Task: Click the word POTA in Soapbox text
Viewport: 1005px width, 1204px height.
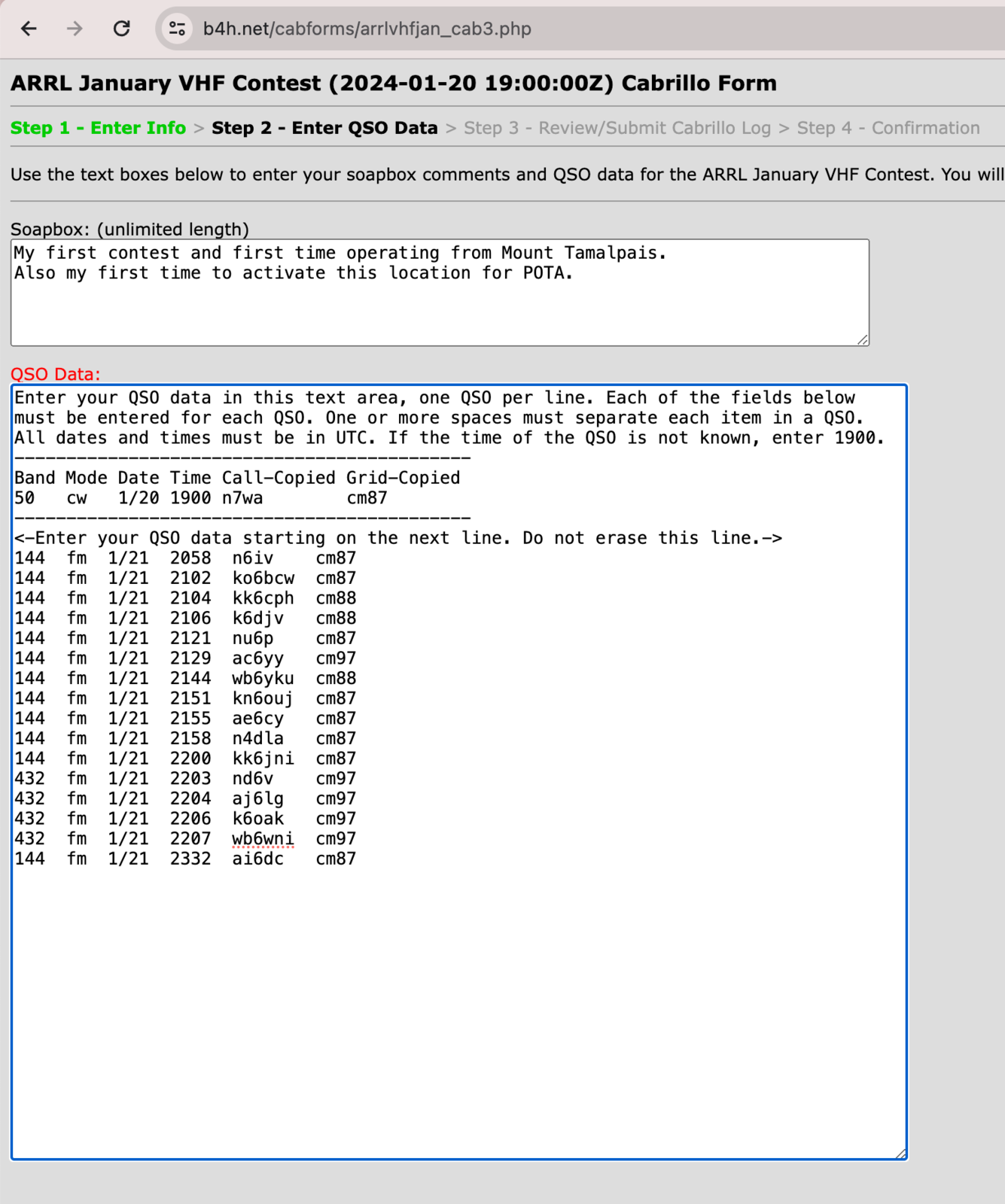Action: click(544, 273)
